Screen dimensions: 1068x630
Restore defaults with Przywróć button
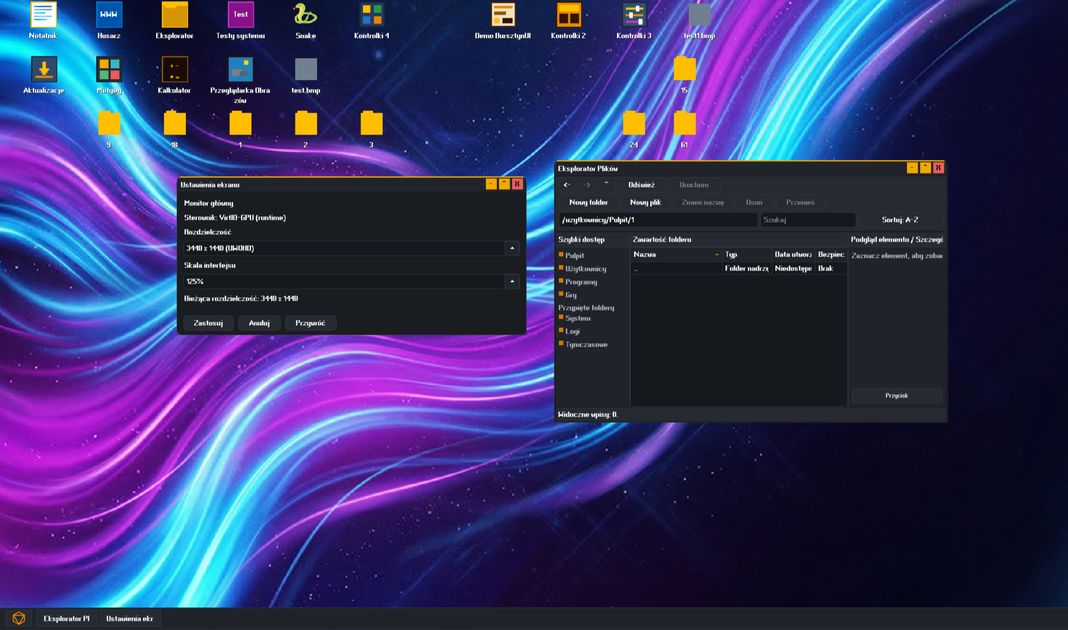pos(310,323)
